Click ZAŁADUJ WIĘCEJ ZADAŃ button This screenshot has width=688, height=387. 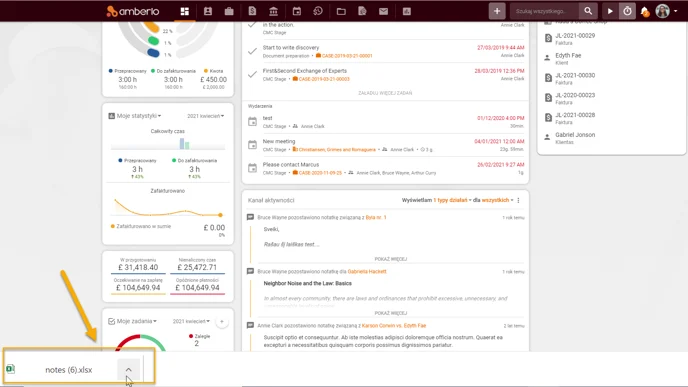[x=385, y=93]
